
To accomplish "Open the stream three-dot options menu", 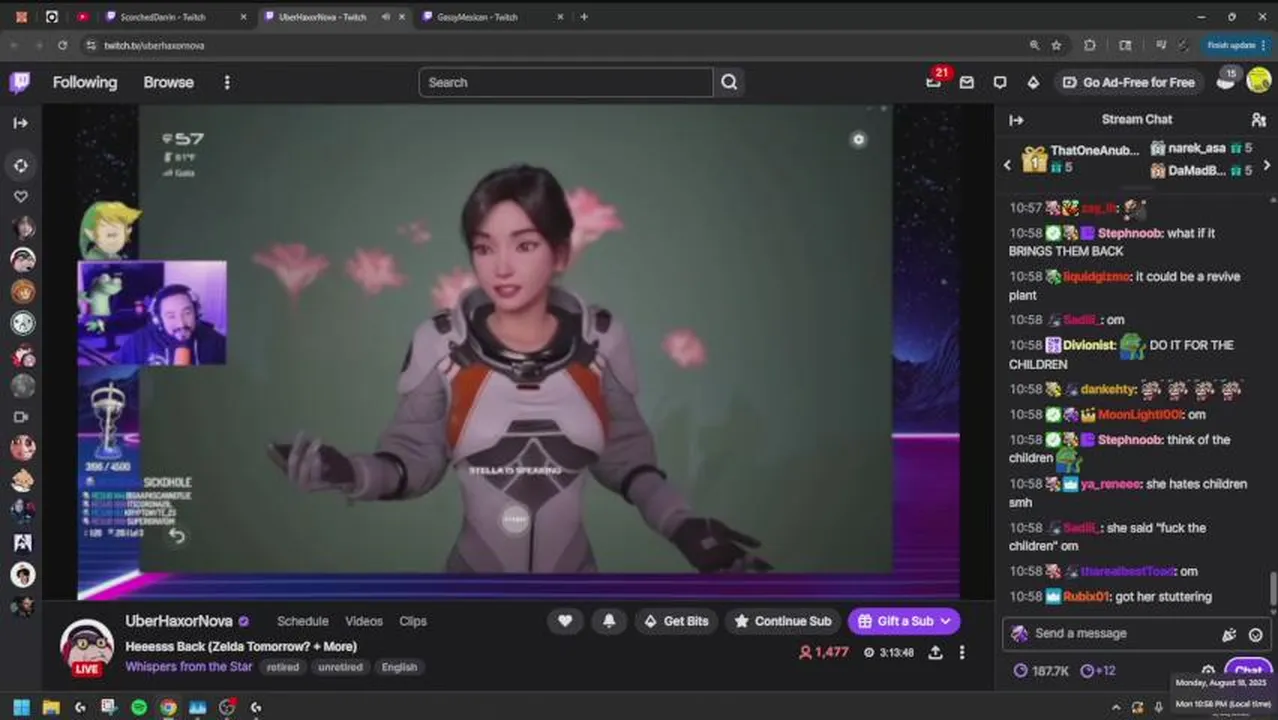I will (x=962, y=652).
